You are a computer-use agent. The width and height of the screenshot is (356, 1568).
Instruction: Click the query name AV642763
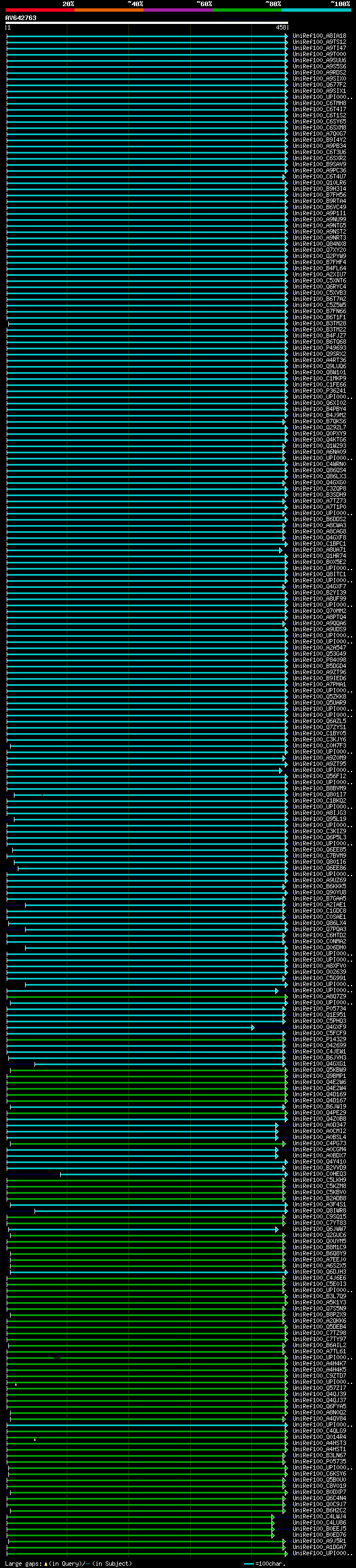click(x=21, y=18)
